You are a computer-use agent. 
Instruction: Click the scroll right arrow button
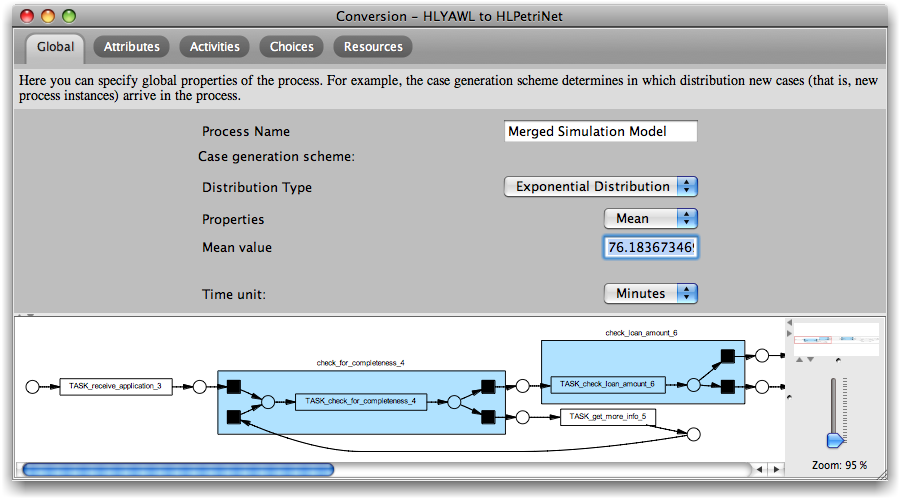coord(777,469)
